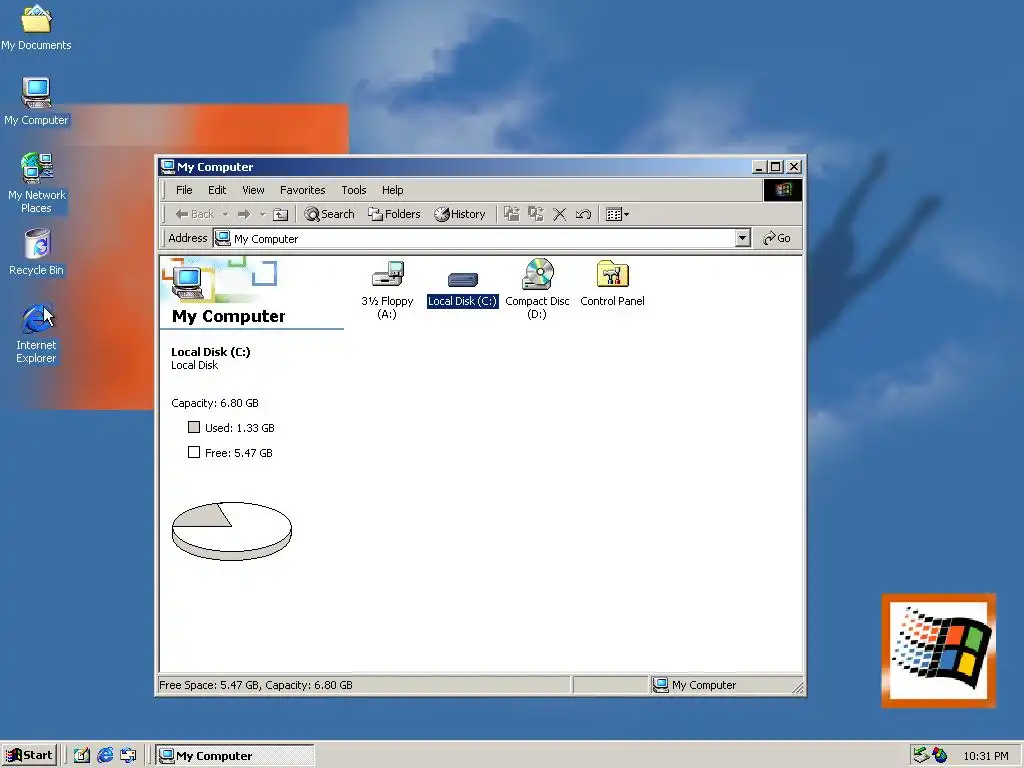Open the Forward history dropdown arrow
Image resolution: width=1024 pixels, height=768 pixels.
pyautogui.click(x=263, y=214)
